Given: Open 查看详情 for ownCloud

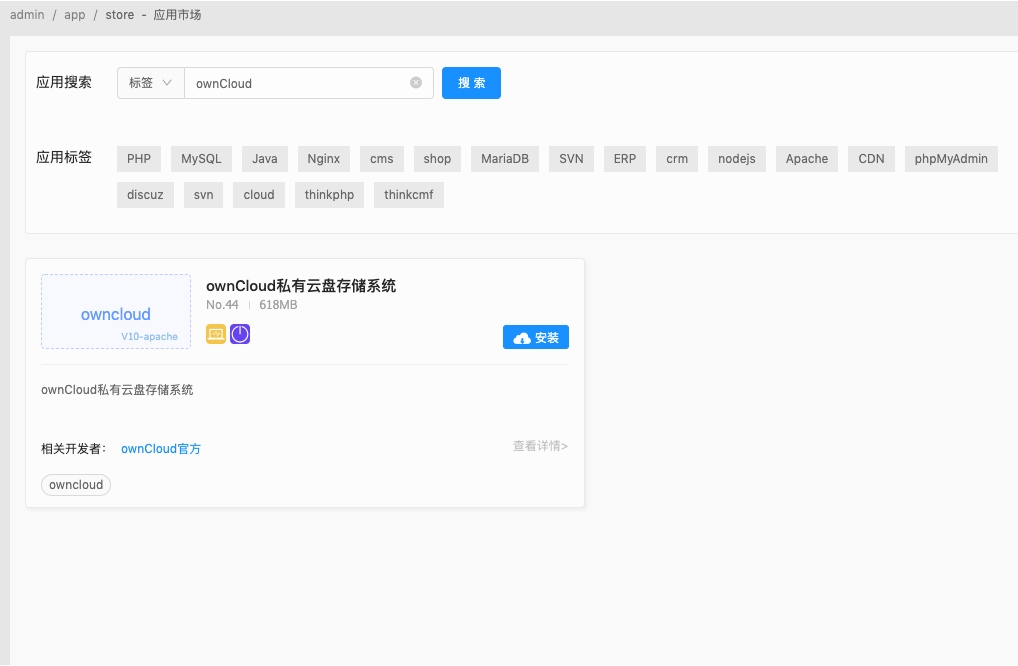Looking at the screenshot, I should (540, 446).
